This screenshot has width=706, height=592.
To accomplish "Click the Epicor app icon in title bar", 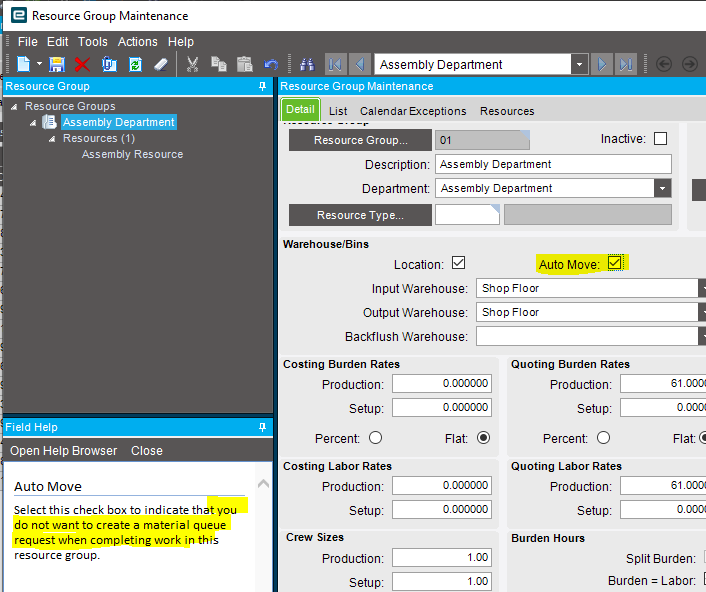I will coord(19,15).
